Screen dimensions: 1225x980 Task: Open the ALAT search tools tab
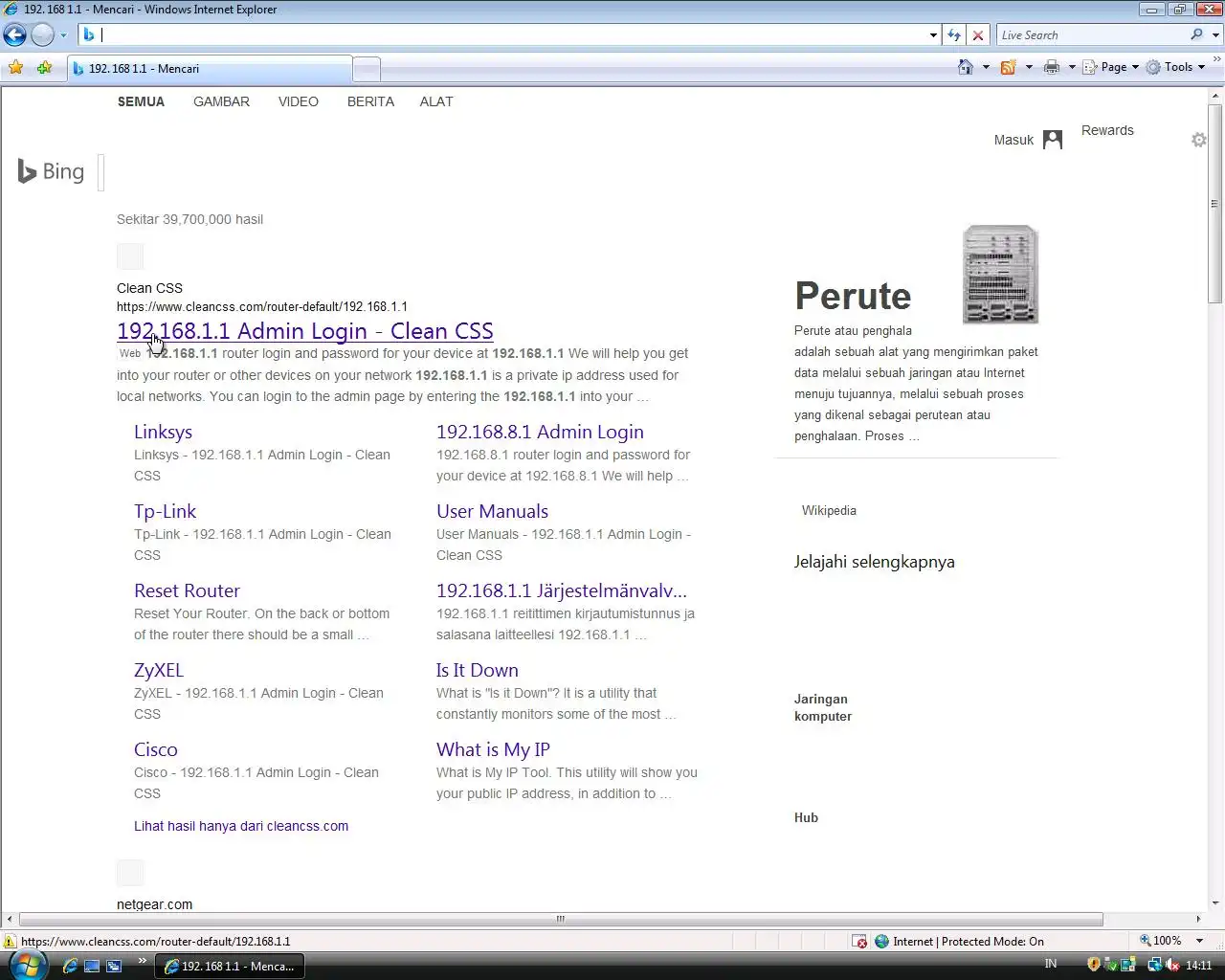tap(436, 101)
